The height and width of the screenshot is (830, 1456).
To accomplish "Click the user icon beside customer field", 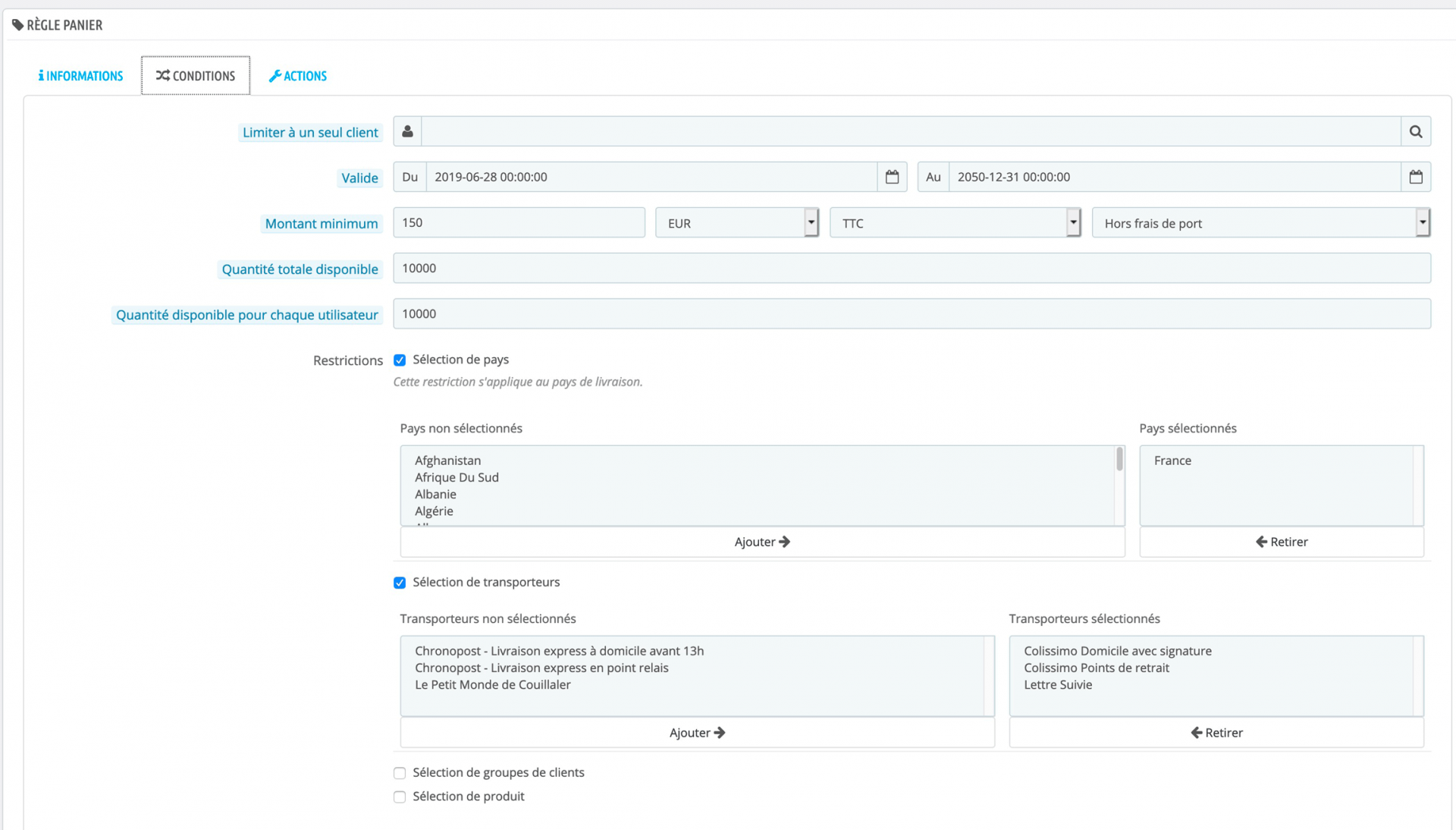I will pyautogui.click(x=407, y=131).
